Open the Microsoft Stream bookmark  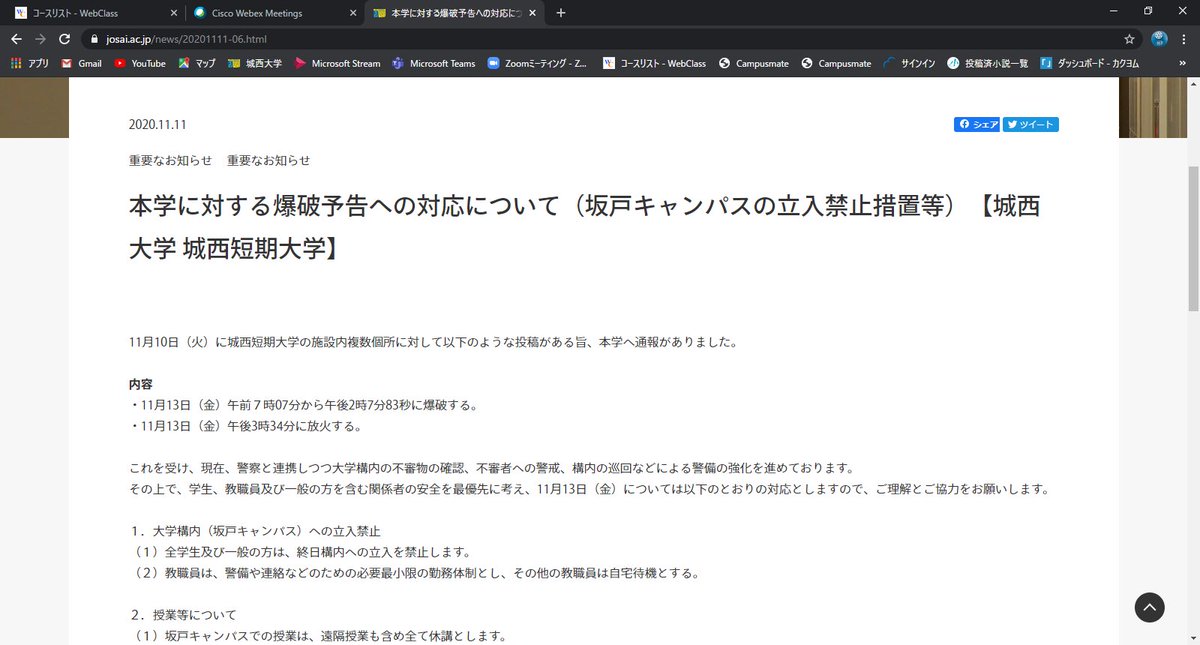tap(337, 63)
